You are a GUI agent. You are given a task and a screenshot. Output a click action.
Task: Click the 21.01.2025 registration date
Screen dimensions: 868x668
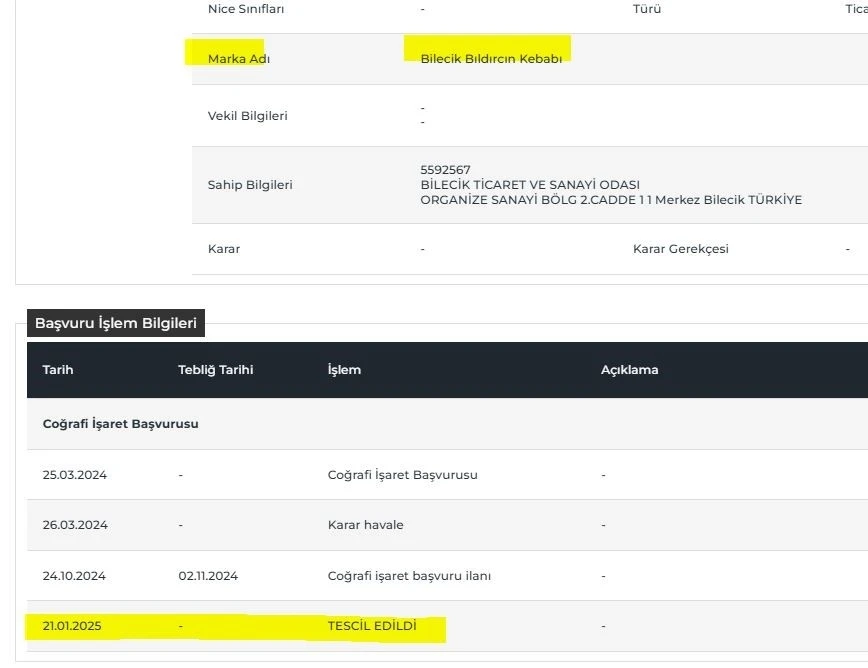tap(72, 626)
